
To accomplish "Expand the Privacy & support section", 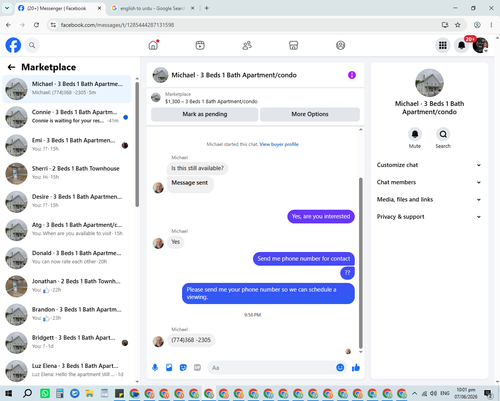I will [429, 217].
